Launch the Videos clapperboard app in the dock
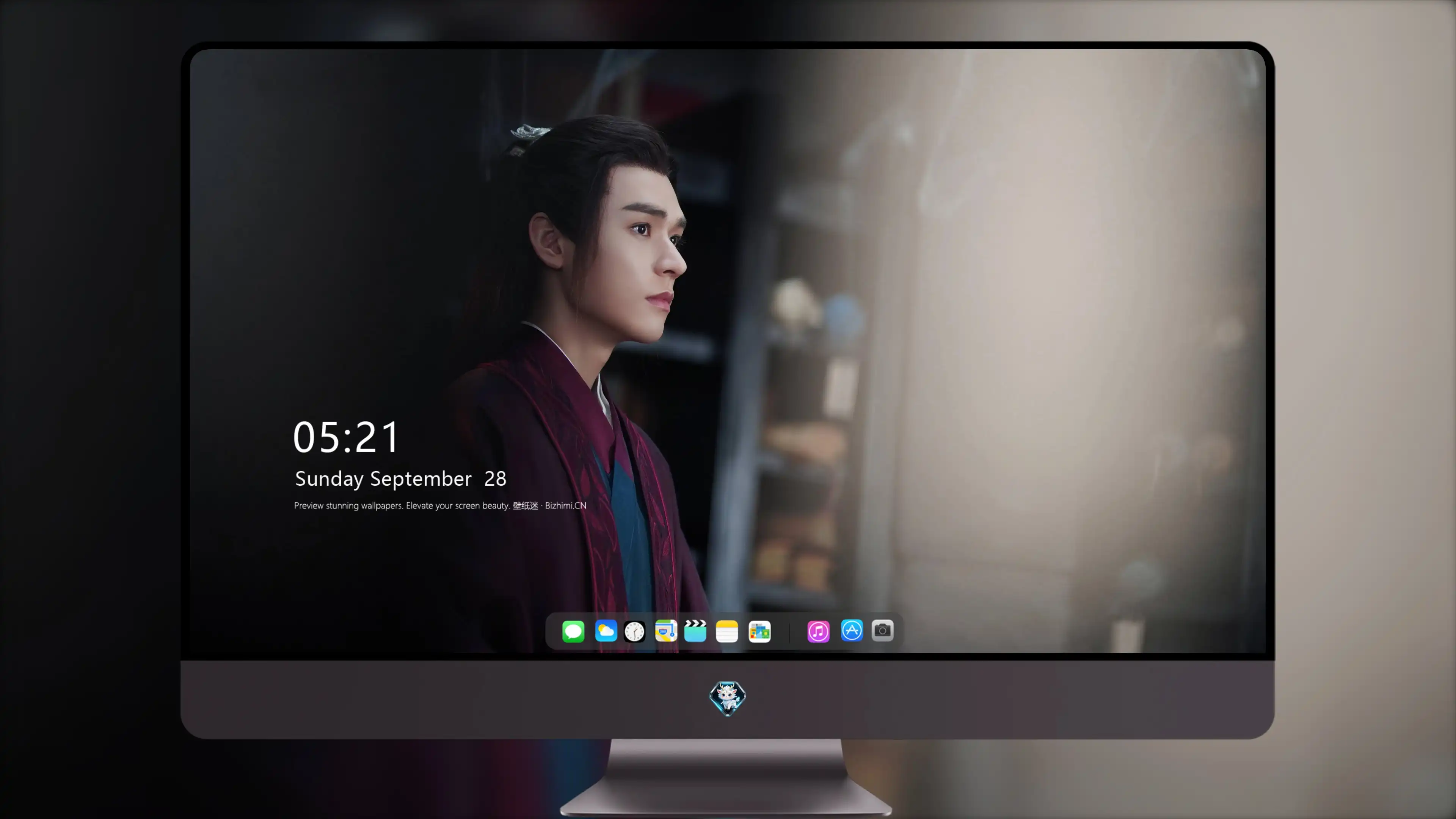Screen dimensions: 1456x819 695,631
